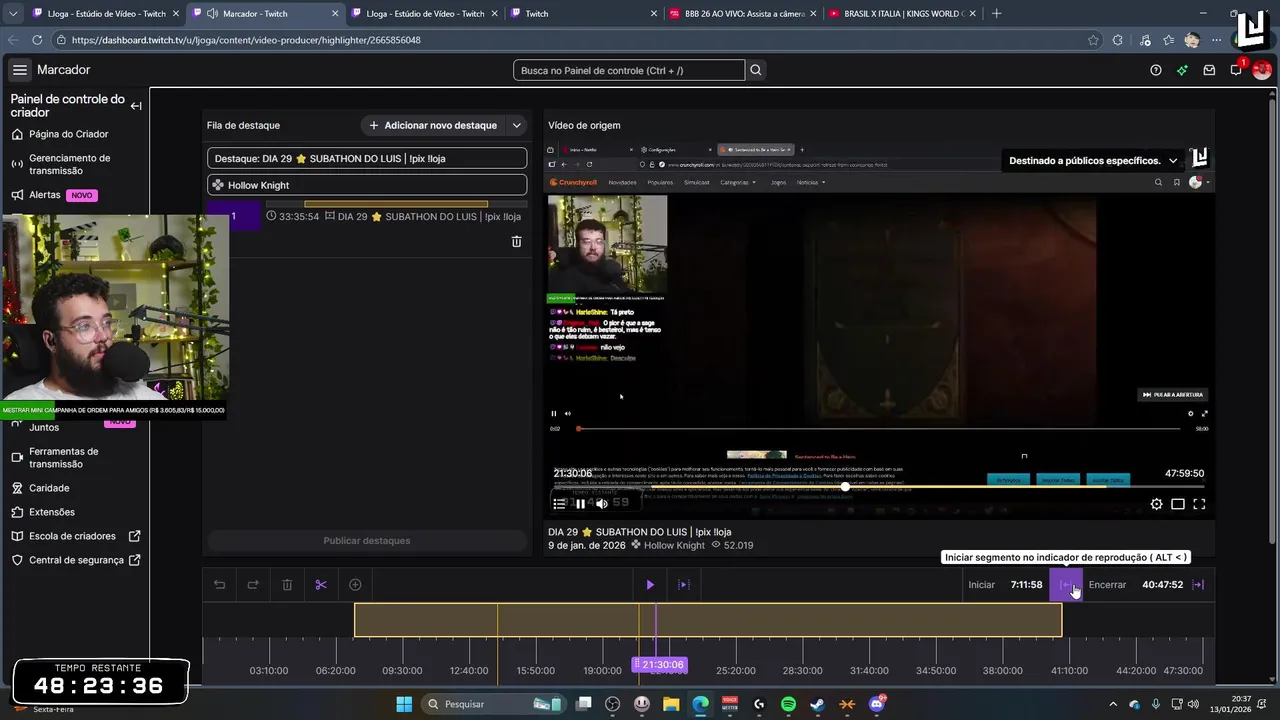Open a new browser tab

click(996, 14)
